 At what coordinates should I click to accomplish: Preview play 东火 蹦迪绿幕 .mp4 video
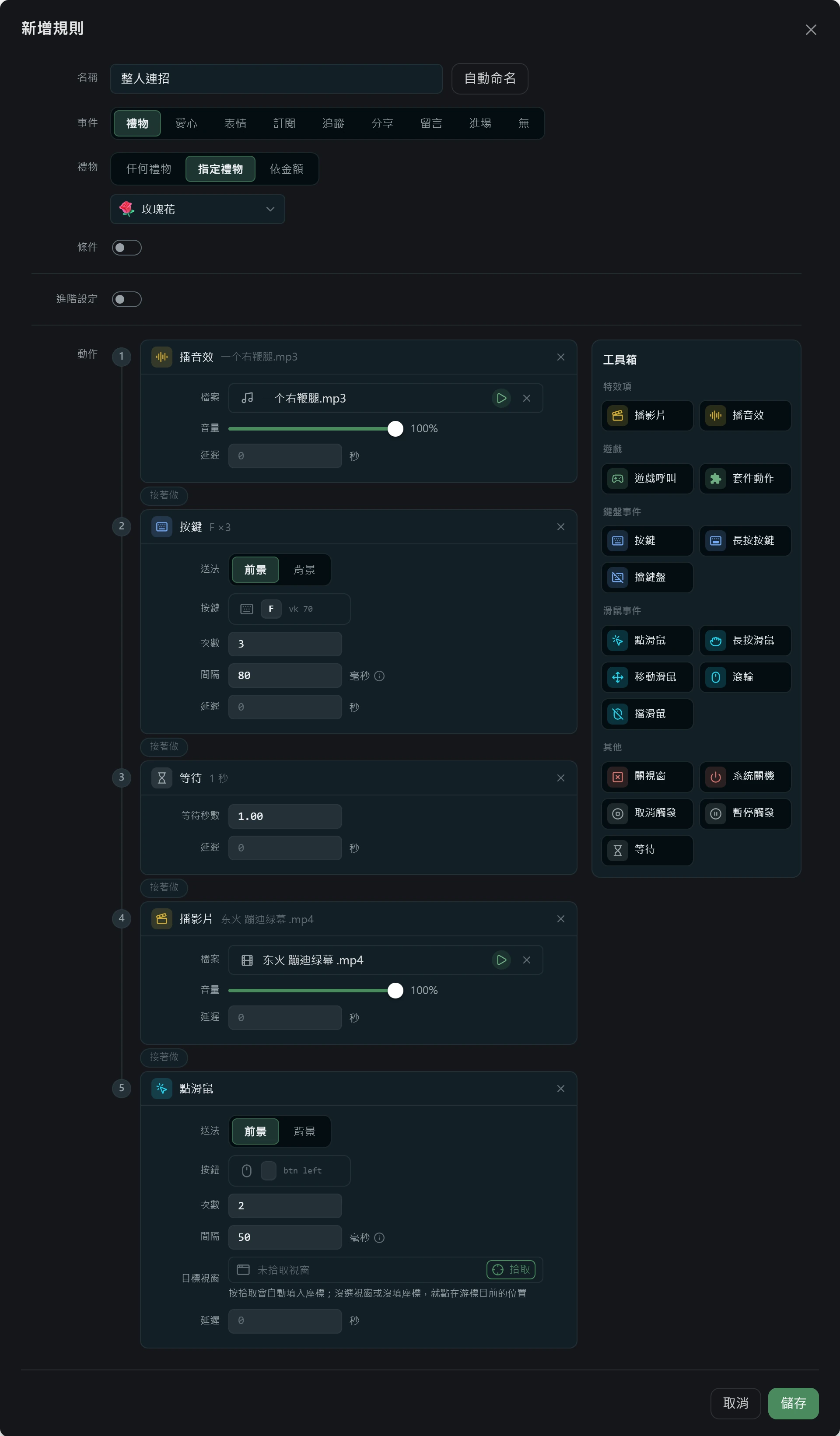pyautogui.click(x=501, y=960)
